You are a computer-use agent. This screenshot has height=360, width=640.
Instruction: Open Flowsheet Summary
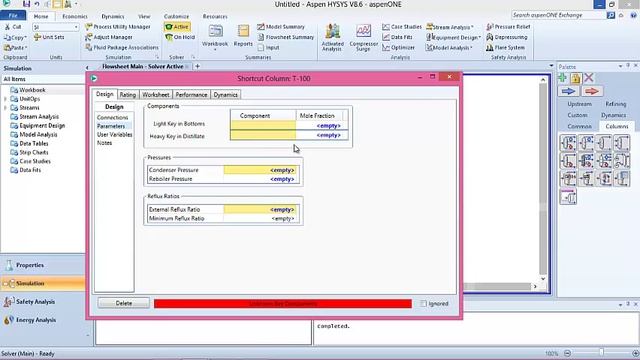click(285, 37)
